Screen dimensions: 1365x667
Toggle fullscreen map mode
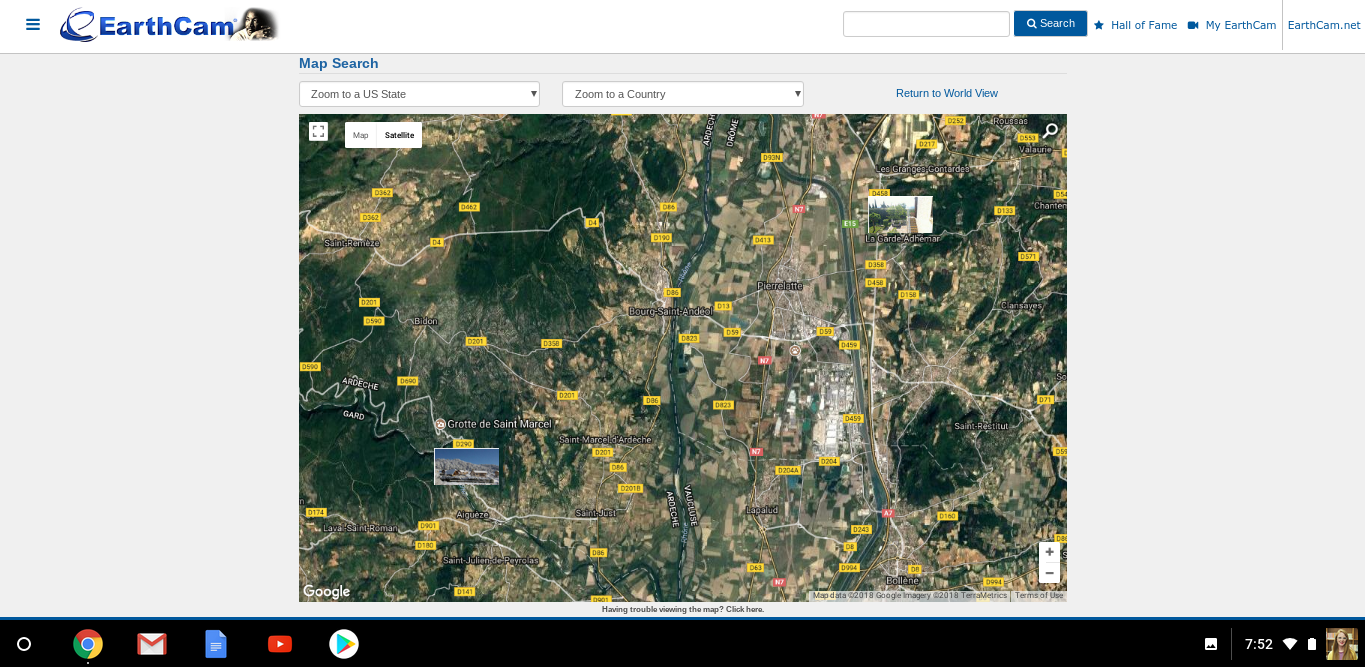click(x=318, y=131)
